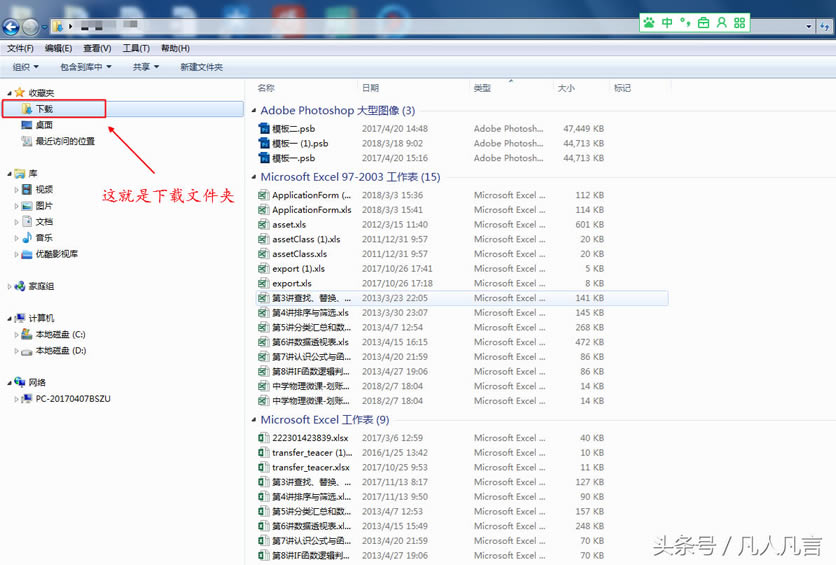Select the asset.xls Excel file icon
The height and width of the screenshot is (565, 836).
pyautogui.click(x=264, y=225)
